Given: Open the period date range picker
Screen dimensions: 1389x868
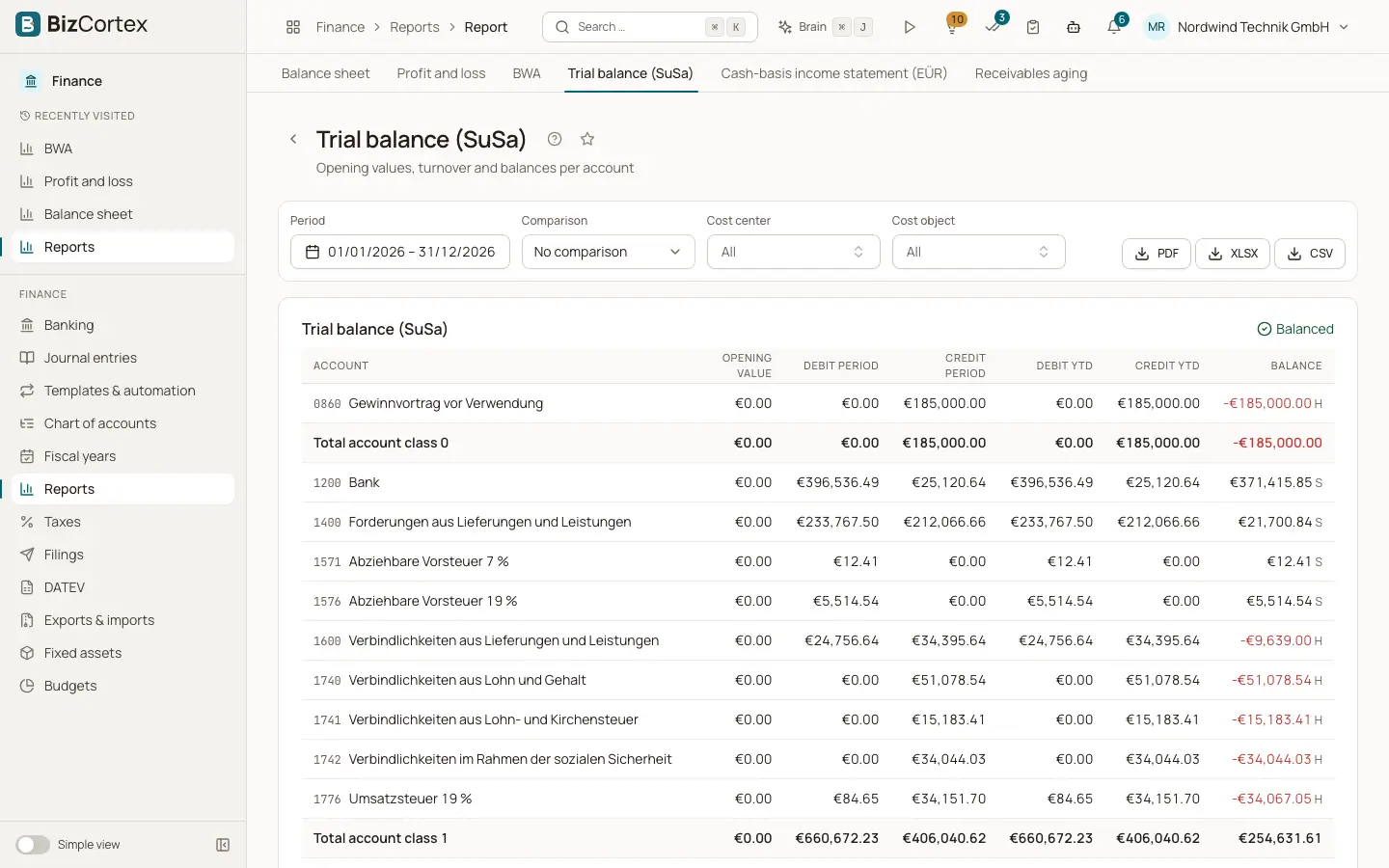Looking at the screenshot, I should pos(399,252).
